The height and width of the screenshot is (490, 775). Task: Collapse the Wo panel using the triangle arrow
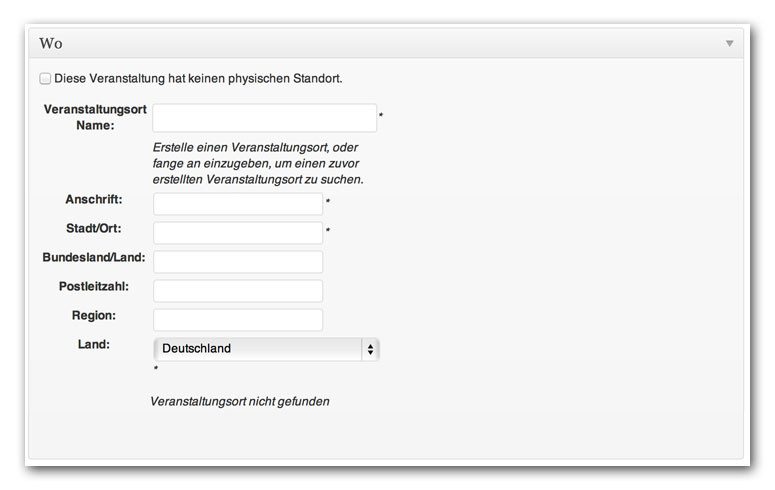coord(729,44)
